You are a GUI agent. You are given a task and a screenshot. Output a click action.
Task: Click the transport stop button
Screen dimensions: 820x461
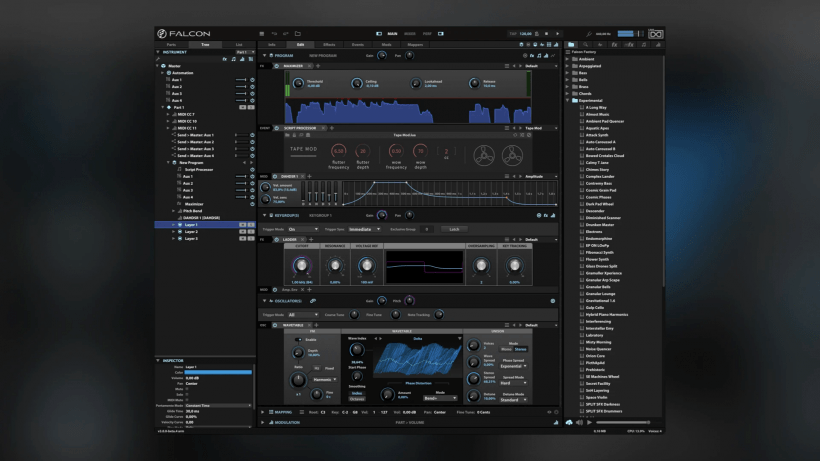548,33
